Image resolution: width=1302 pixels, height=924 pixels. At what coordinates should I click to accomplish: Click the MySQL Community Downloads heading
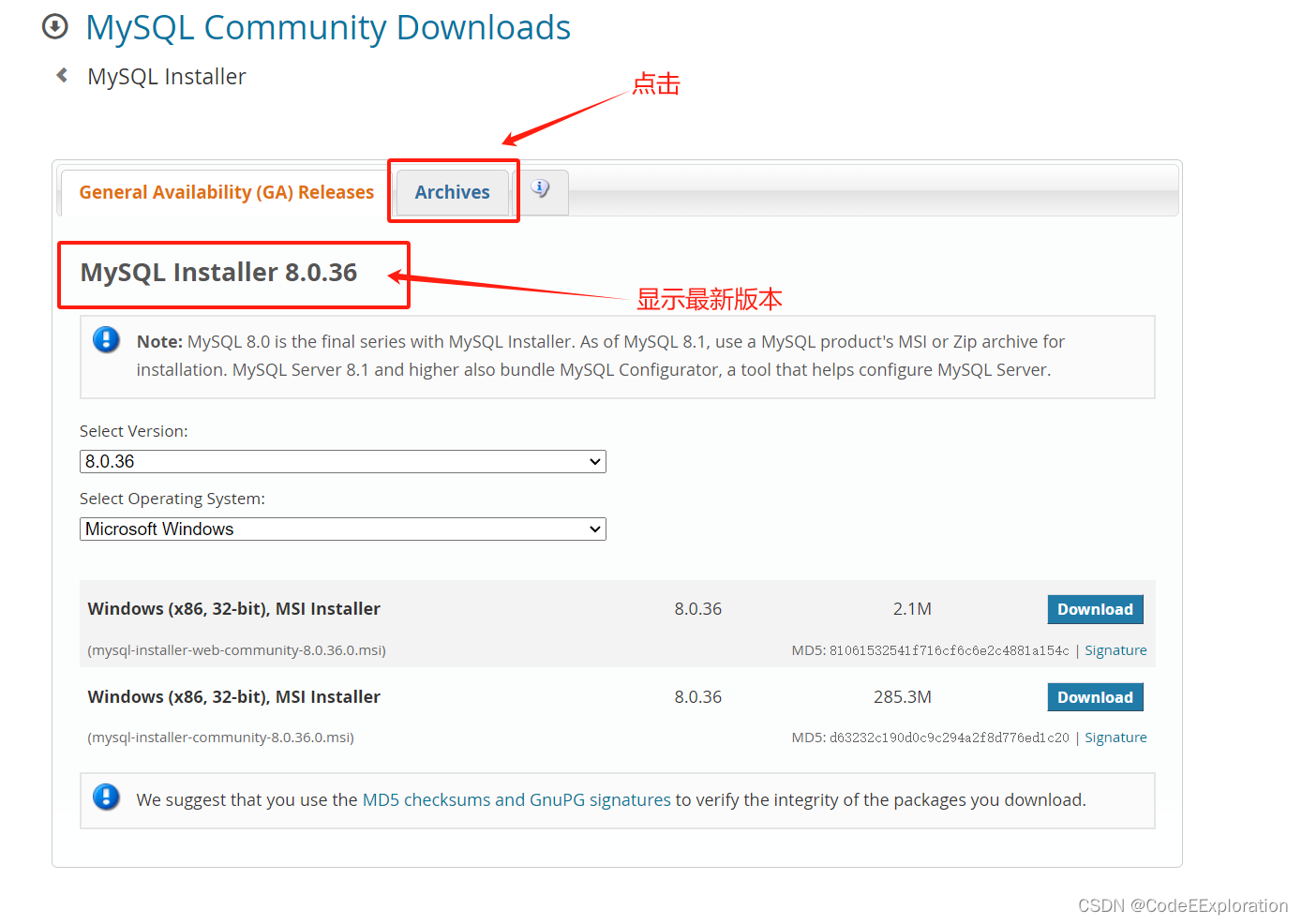tap(328, 27)
